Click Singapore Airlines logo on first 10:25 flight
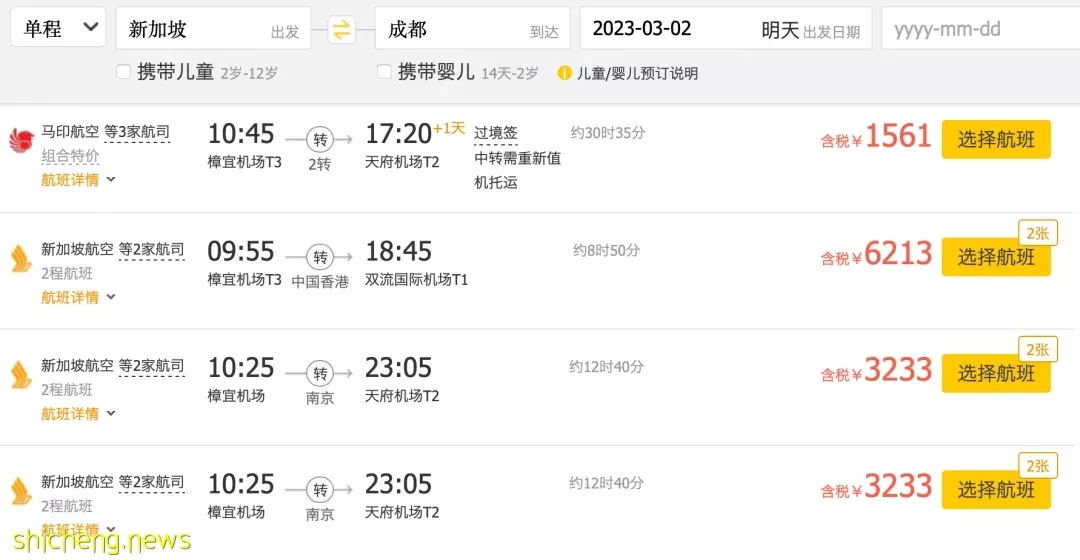Screen dimensions: 1080x560 21,375
